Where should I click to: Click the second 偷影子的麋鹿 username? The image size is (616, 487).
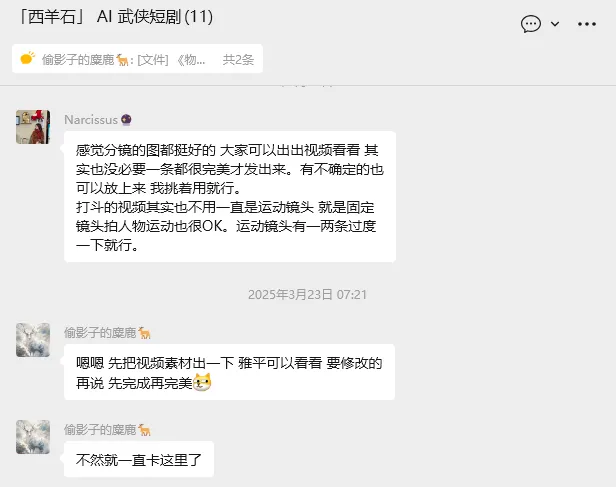pyautogui.click(x=100, y=430)
